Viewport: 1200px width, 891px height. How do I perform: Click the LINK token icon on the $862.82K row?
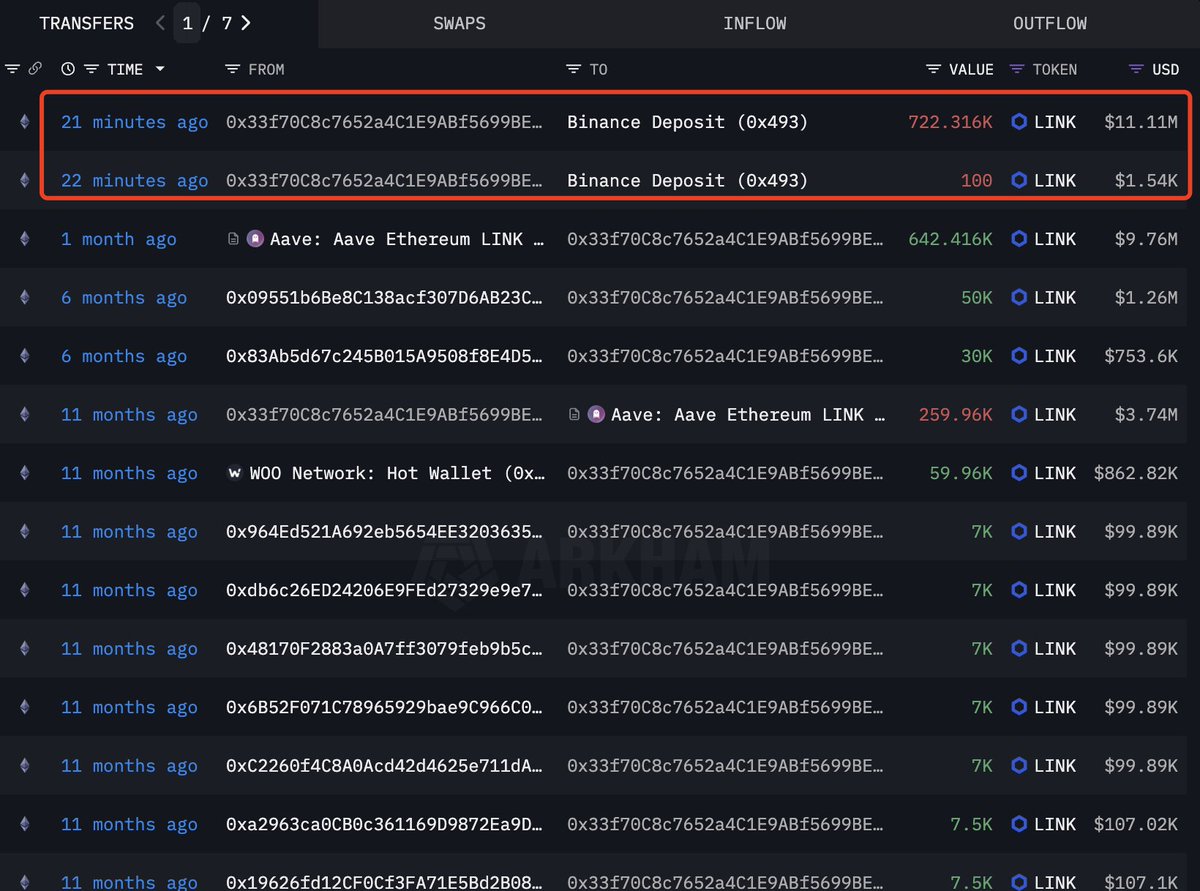(1019, 473)
